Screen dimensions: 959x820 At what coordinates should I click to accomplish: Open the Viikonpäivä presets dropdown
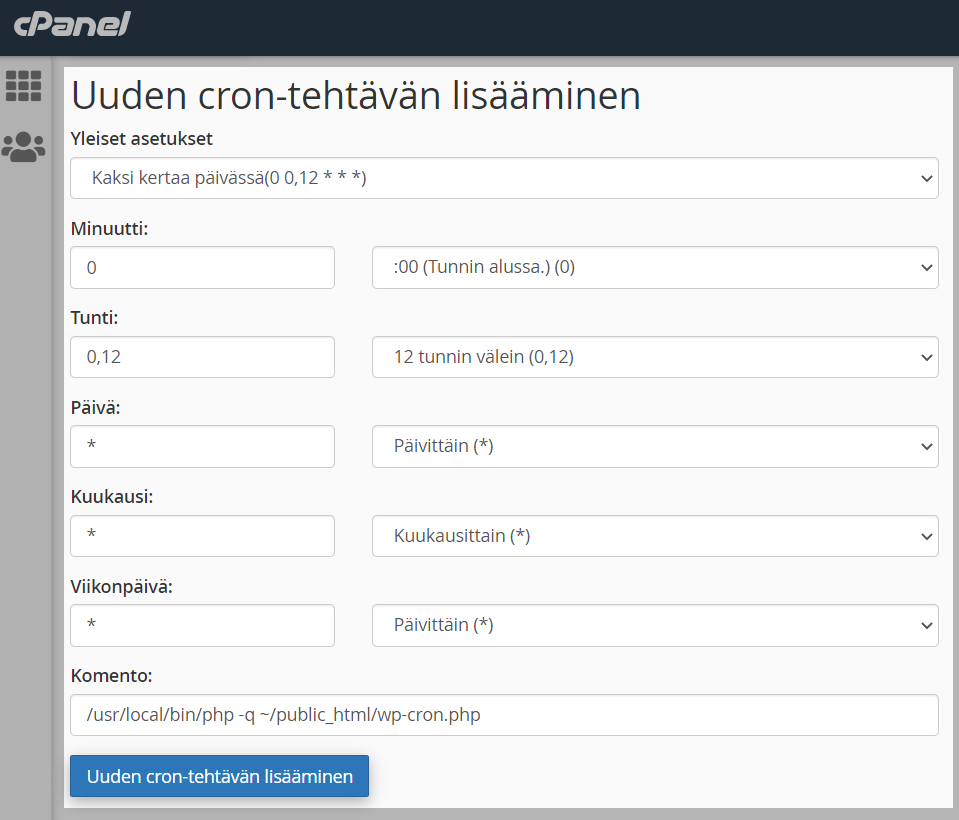coord(655,625)
